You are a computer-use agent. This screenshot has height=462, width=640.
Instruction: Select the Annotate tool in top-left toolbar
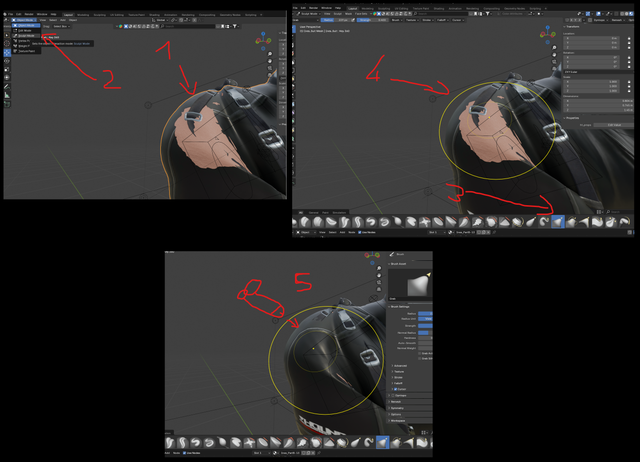[7, 87]
